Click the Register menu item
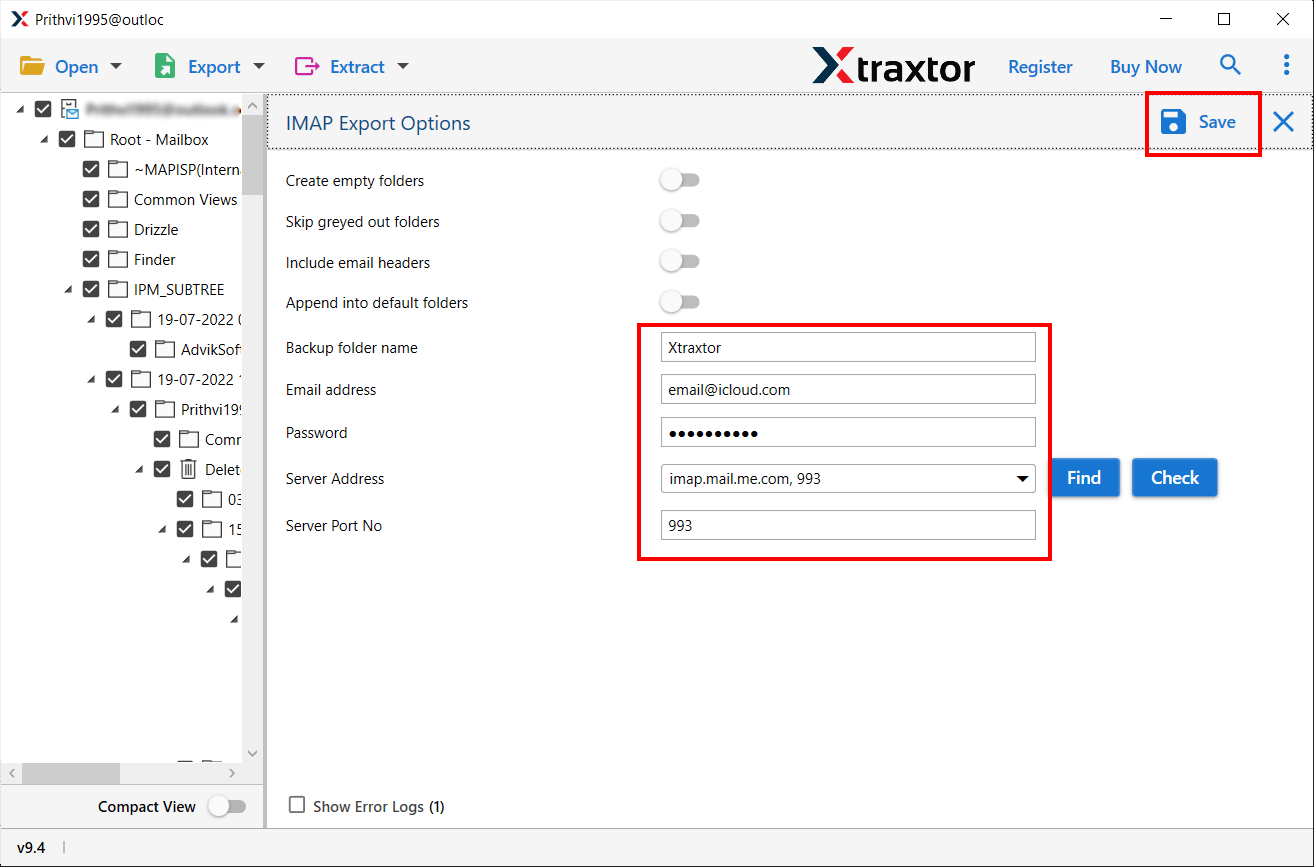This screenshot has width=1314, height=867. [1040, 66]
